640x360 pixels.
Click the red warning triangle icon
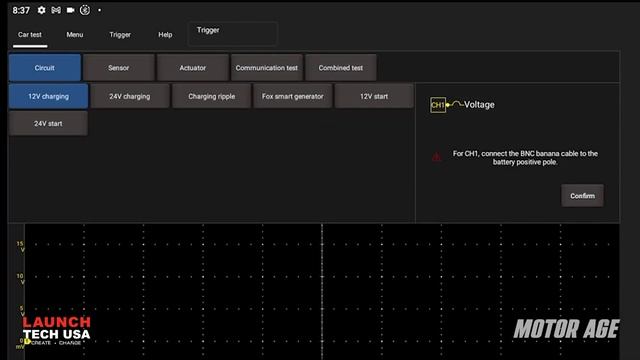[x=437, y=157]
